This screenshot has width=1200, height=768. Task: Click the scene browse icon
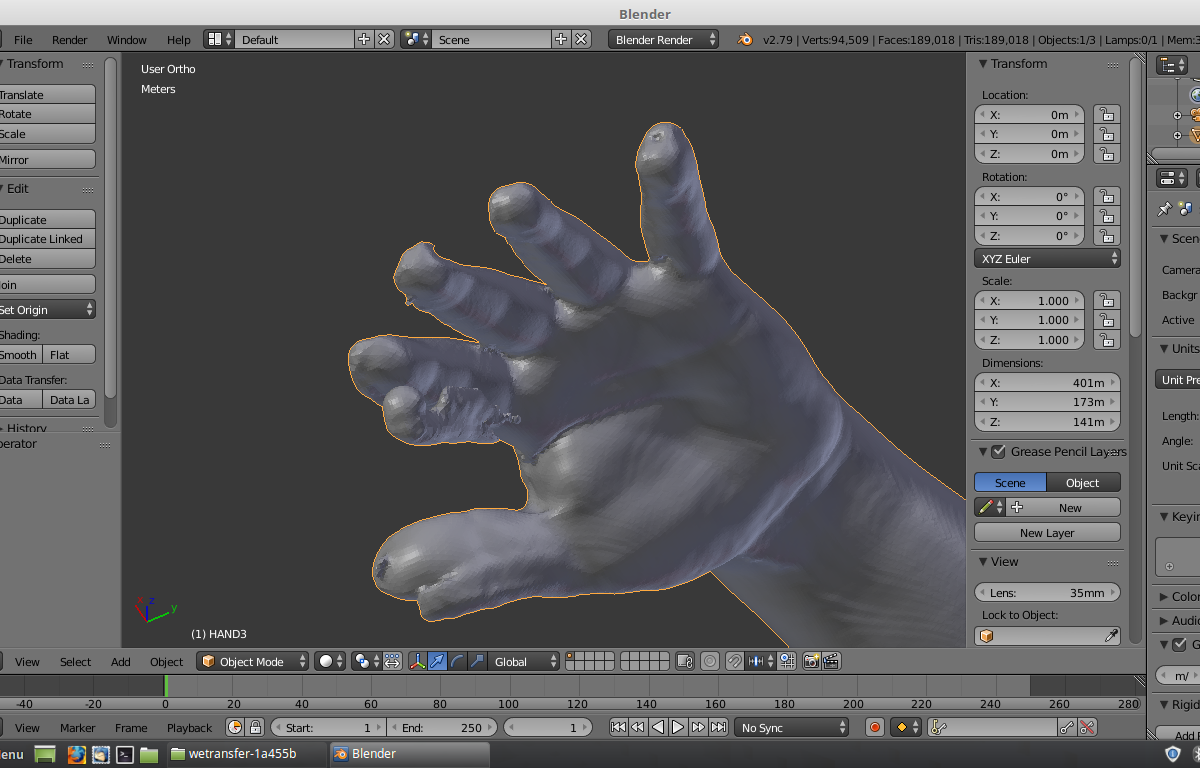pyautogui.click(x=416, y=39)
